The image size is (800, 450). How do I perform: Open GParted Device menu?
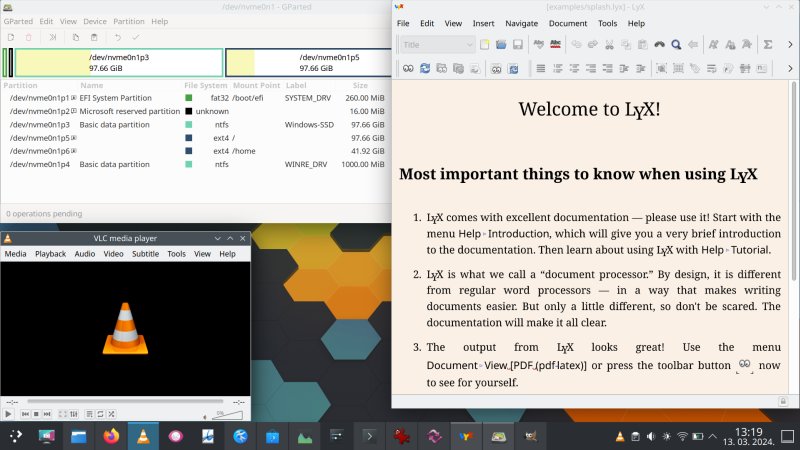tap(95, 21)
